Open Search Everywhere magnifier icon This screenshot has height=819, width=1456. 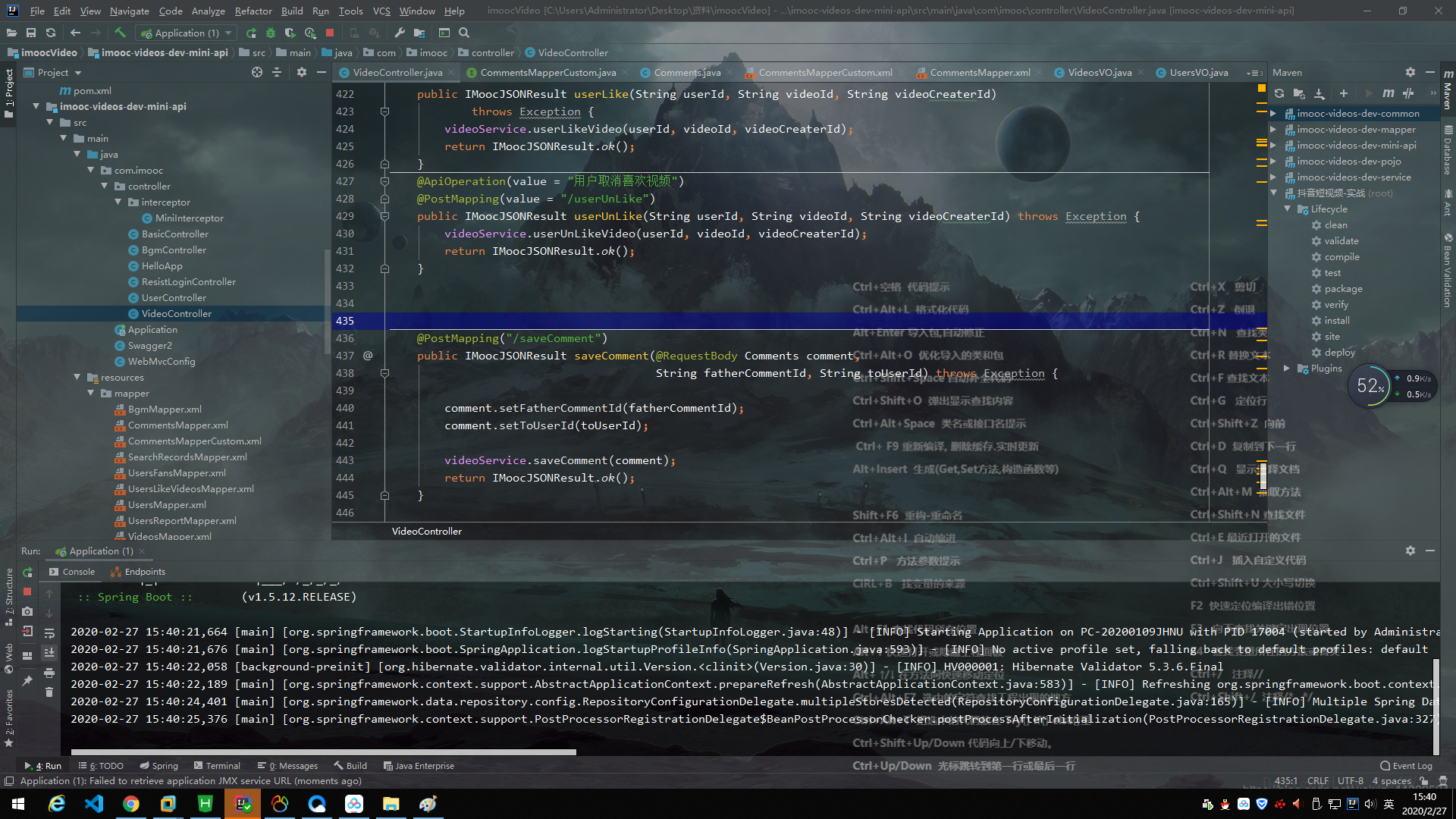[x=464, y=33]
